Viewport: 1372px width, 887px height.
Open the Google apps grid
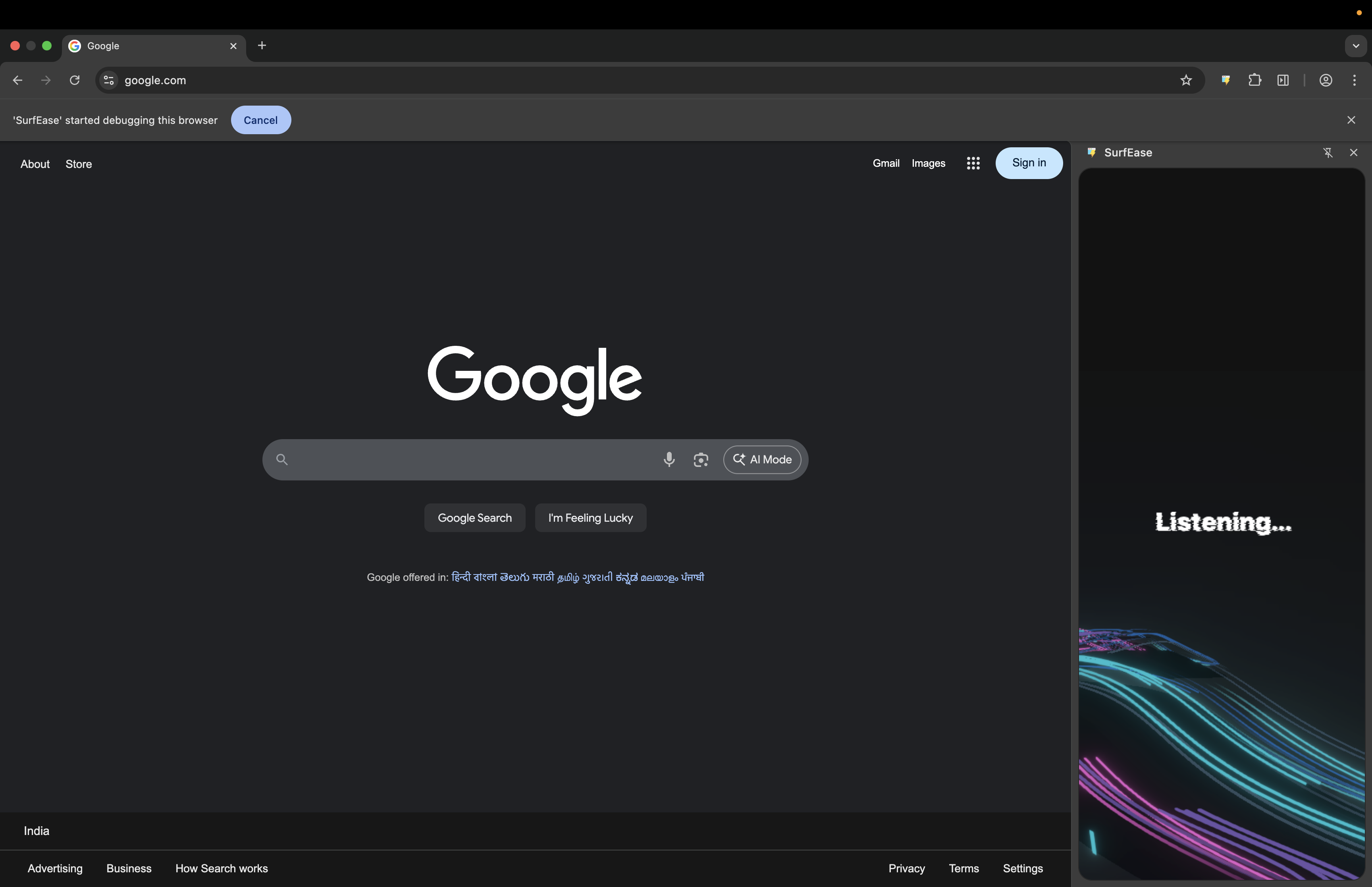[x=973, y=163]
